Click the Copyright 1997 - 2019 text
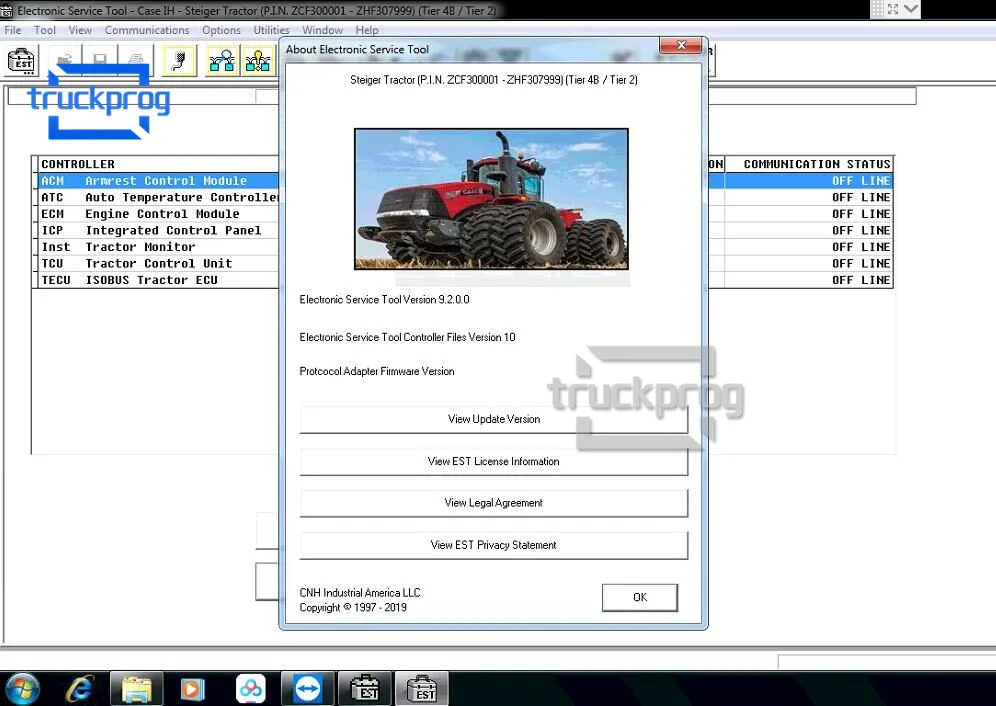The width and height of the screenshot is (996, 706). click(353, 607)
